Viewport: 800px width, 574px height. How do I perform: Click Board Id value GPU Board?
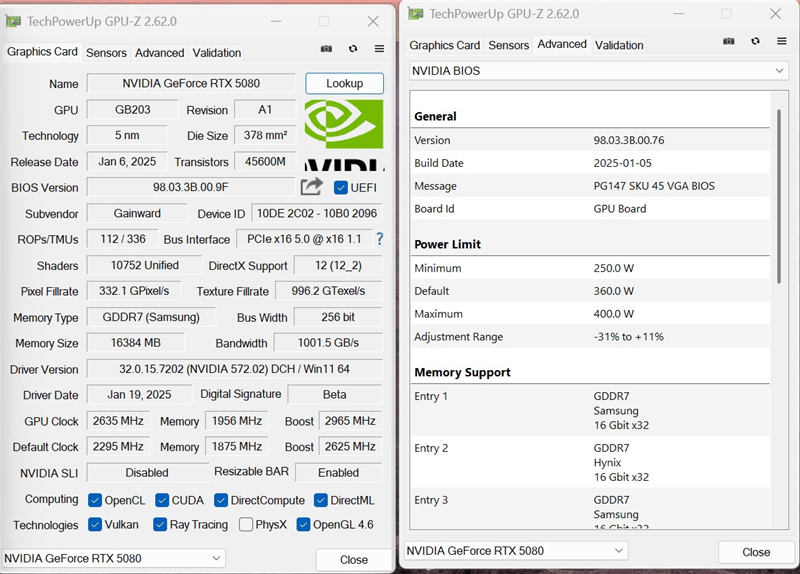619,209
